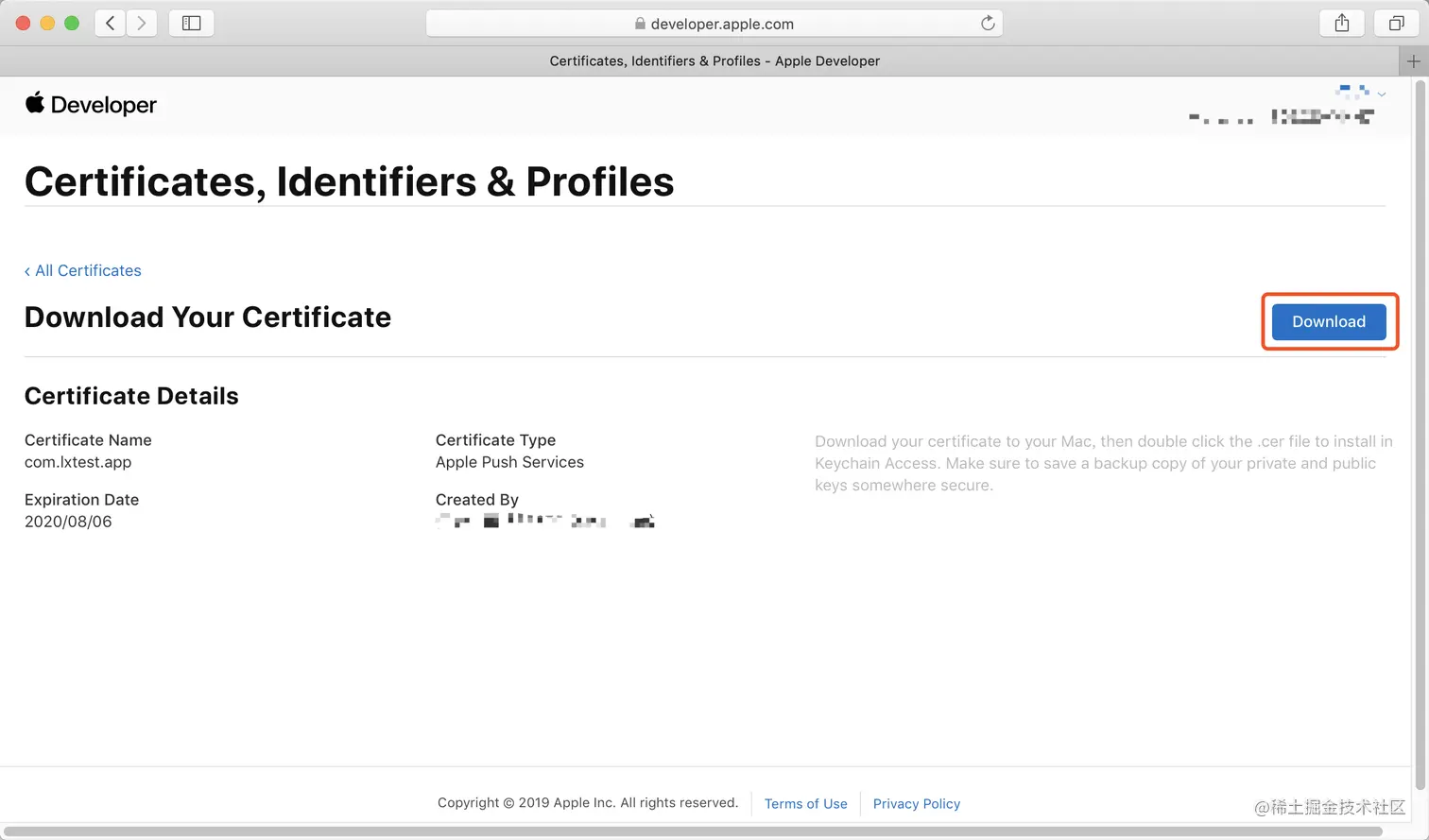Close the Safari window

(24, 23)
